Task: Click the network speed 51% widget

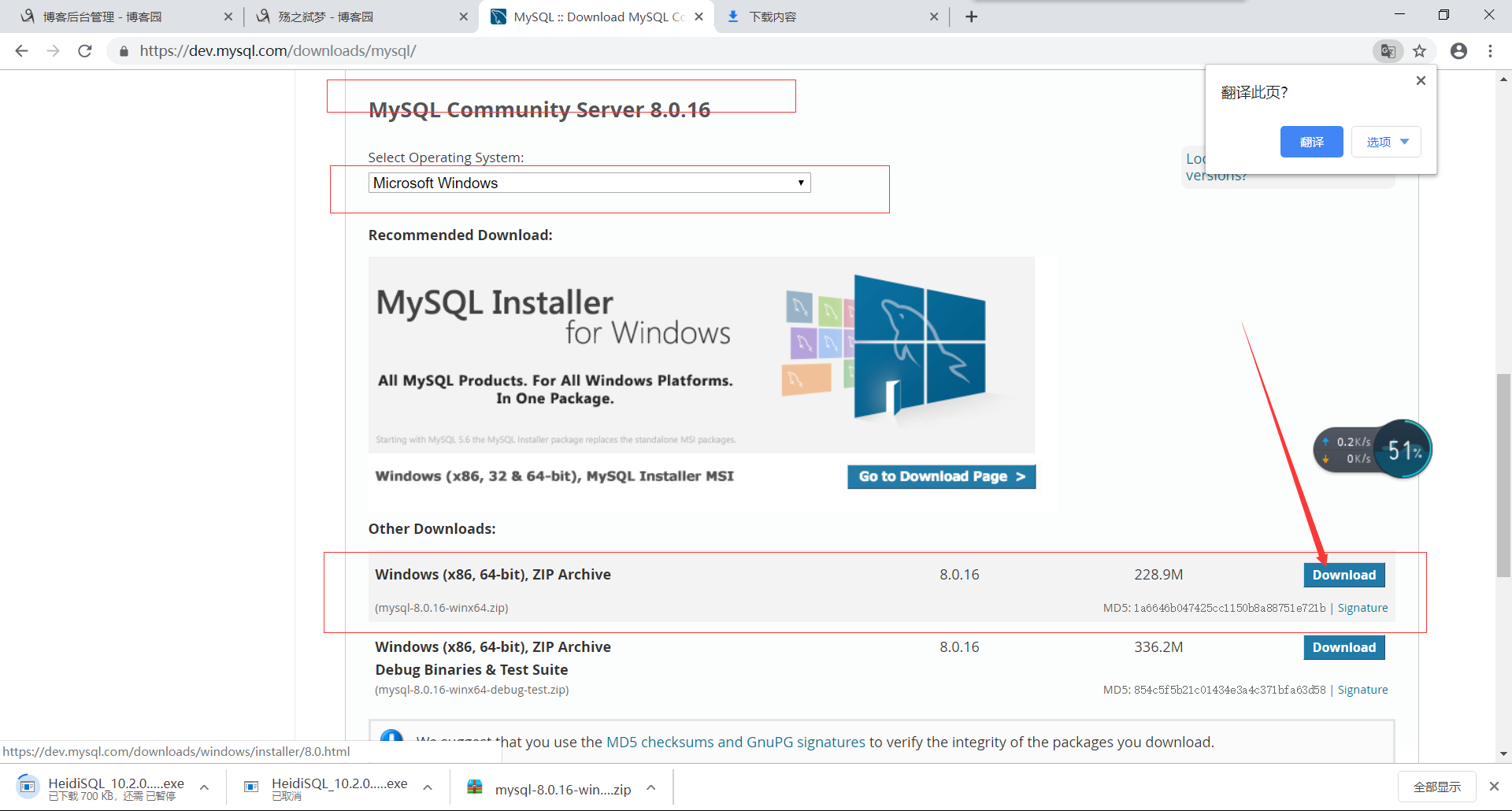Action: coord(1372,450)
